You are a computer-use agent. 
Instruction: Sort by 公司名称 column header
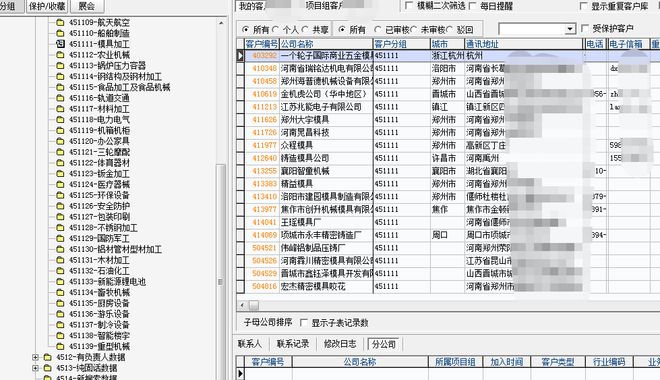pos(326,44)
